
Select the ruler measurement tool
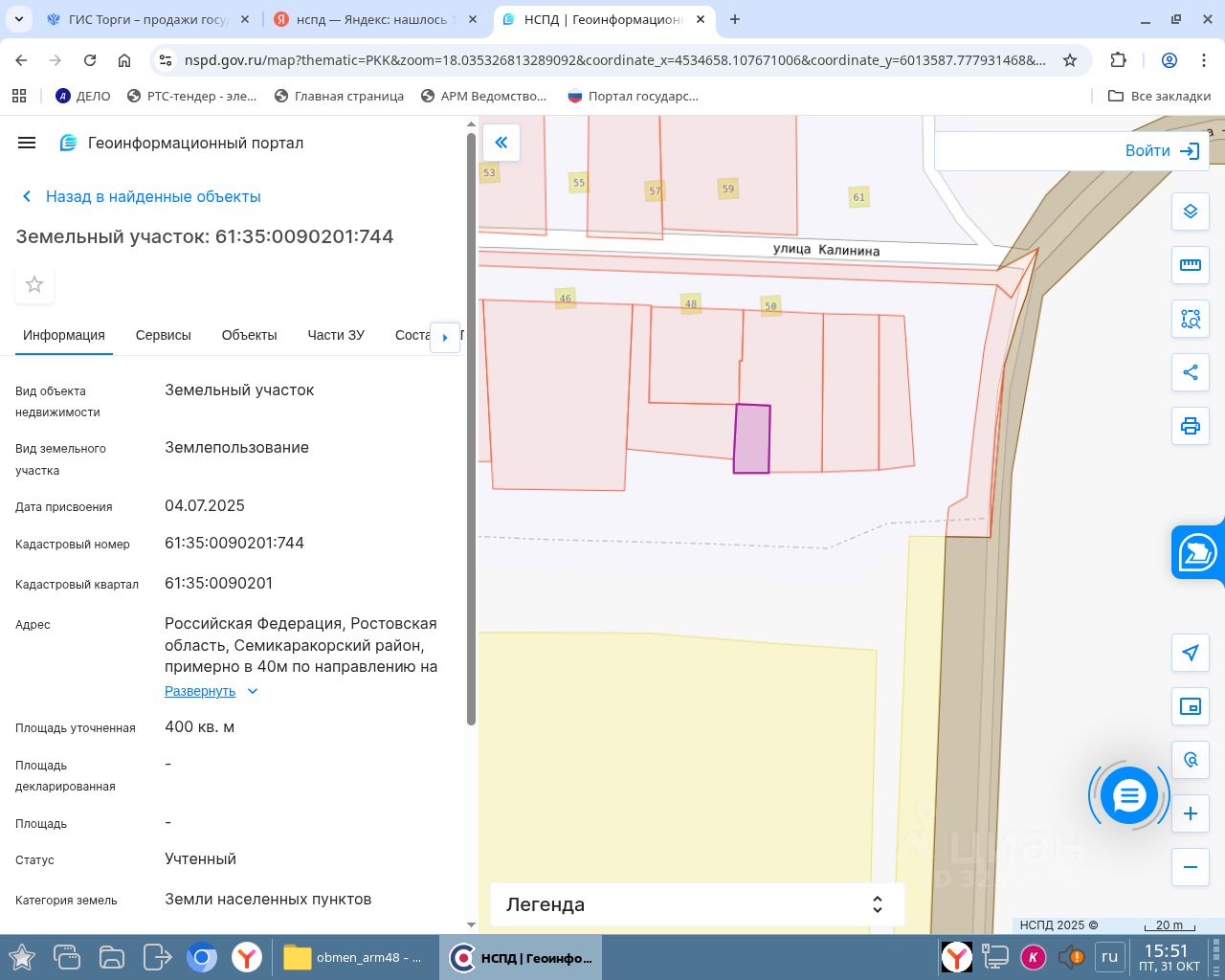point(1191,265)
